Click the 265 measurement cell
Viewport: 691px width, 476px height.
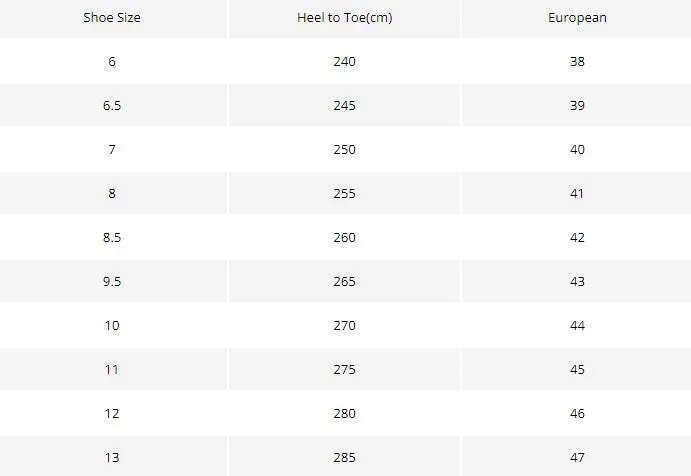click(345, 282)
